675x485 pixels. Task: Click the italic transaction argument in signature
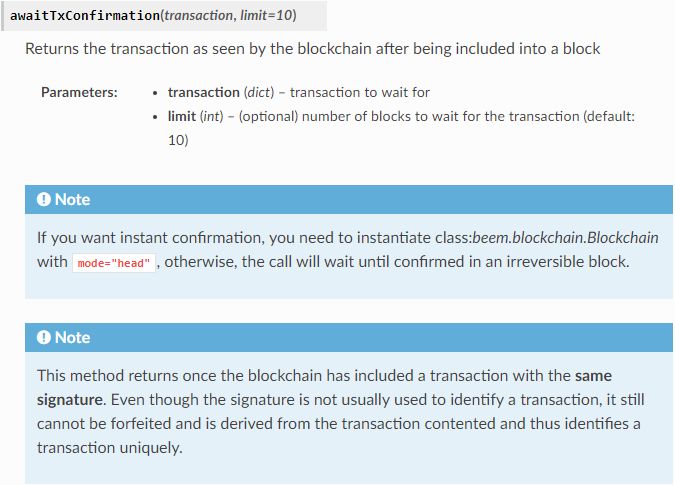click(198, 15)
